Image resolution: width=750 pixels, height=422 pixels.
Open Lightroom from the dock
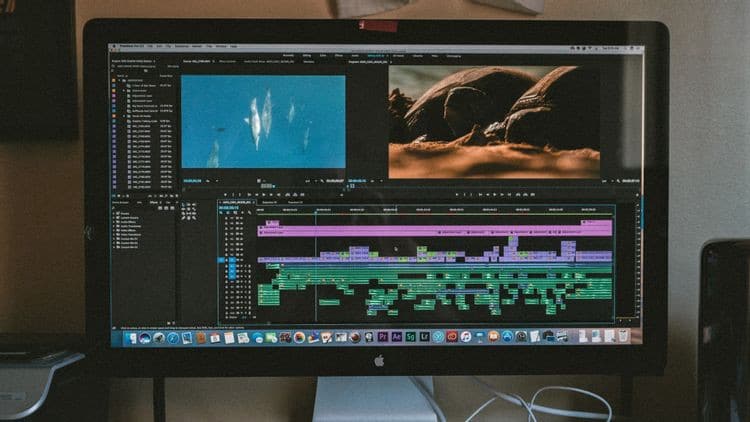tap(424, 337)
